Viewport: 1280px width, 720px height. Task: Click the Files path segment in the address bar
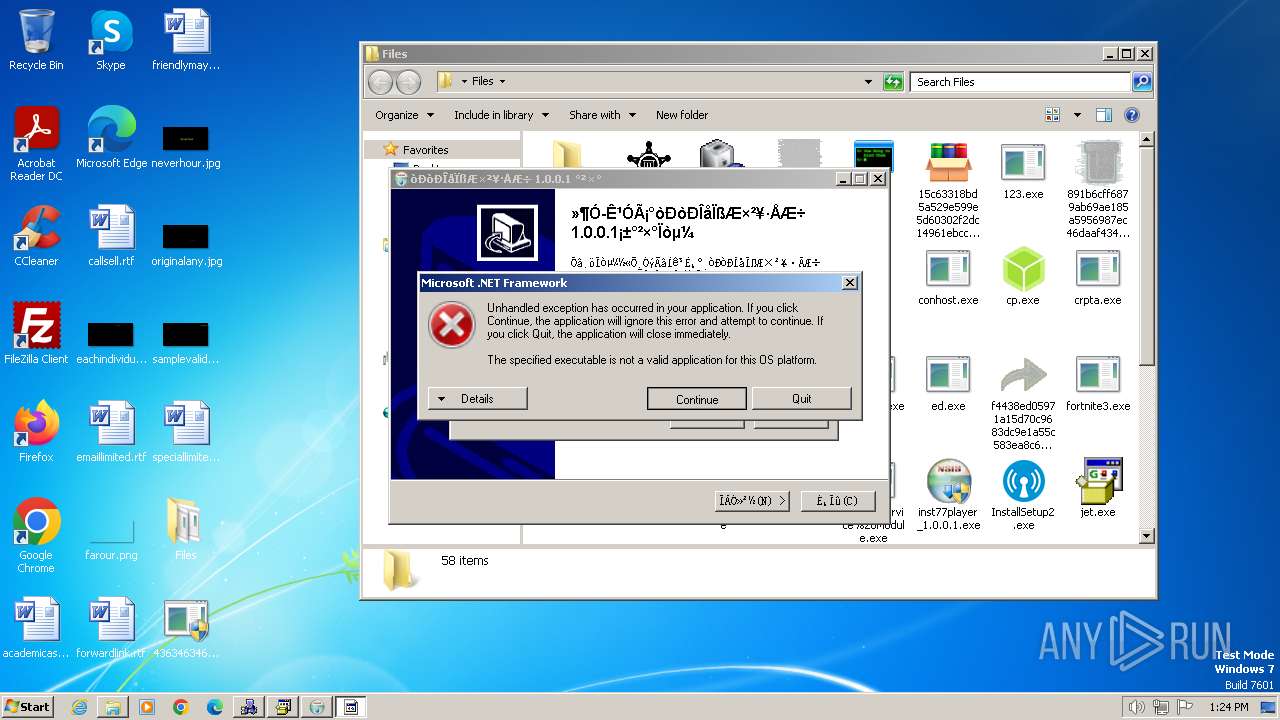[x=483, y=81]
